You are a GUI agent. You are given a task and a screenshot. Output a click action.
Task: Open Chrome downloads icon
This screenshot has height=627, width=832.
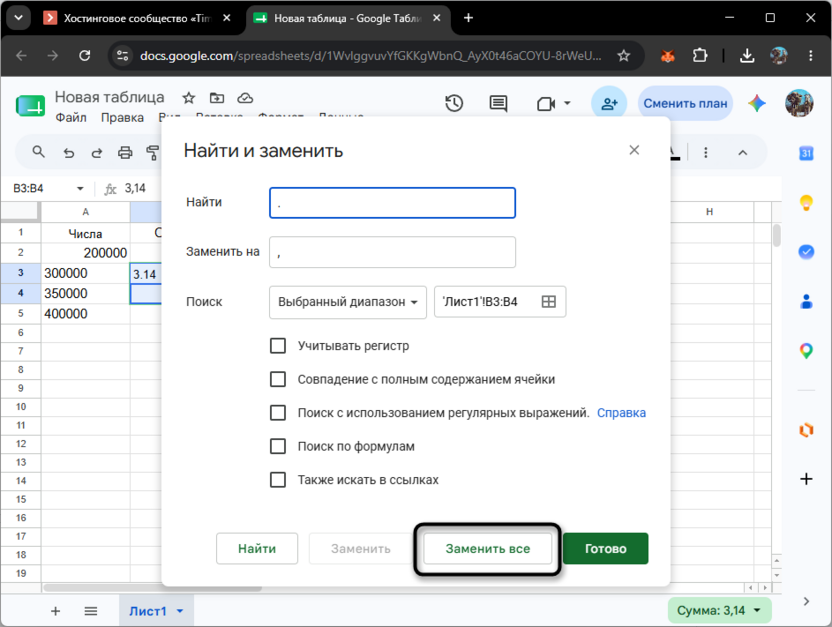(x=747, y=55)
